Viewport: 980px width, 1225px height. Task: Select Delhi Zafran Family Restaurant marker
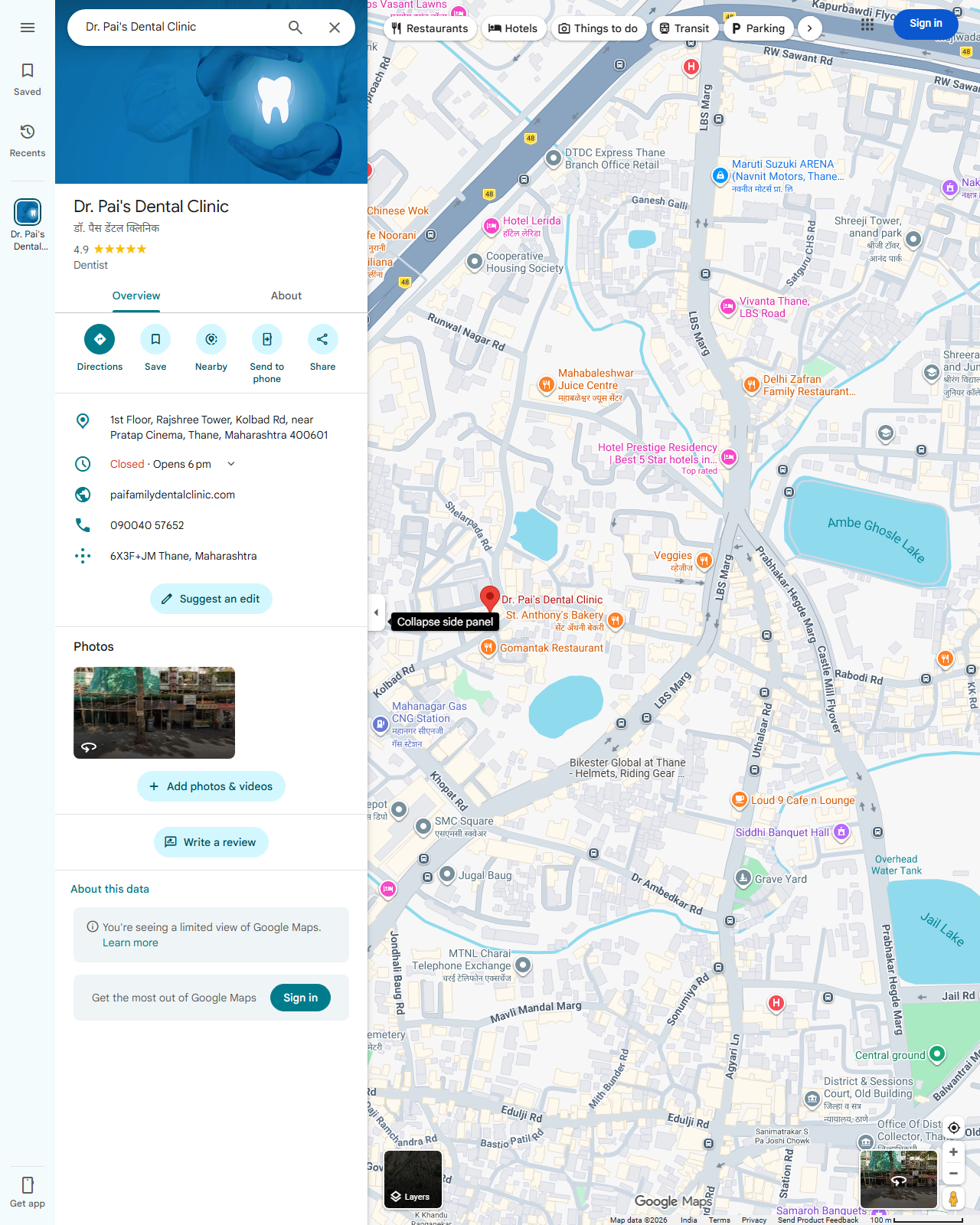click(752, 385)
